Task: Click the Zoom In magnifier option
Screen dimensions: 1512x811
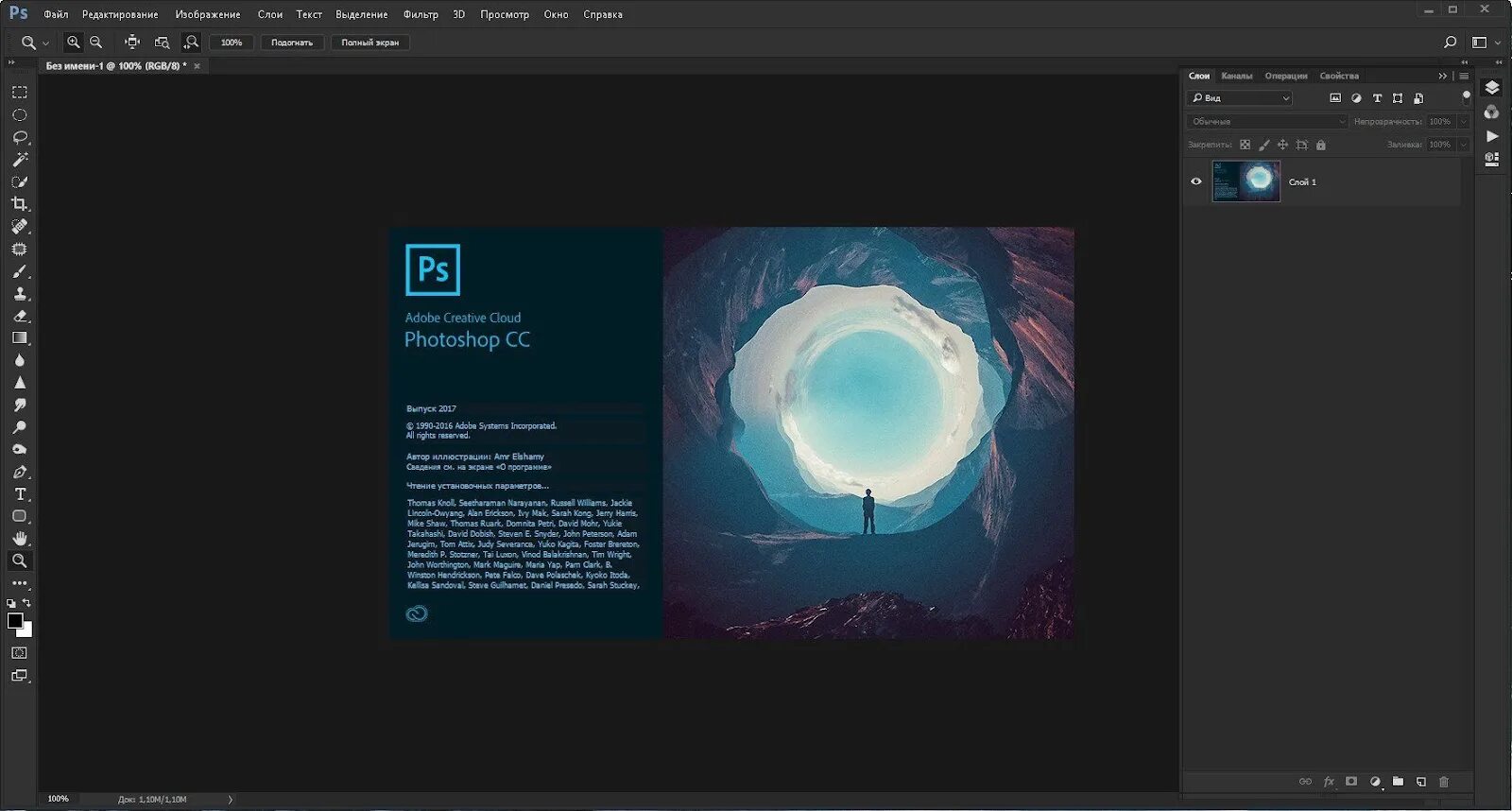Action: (73, 43)
